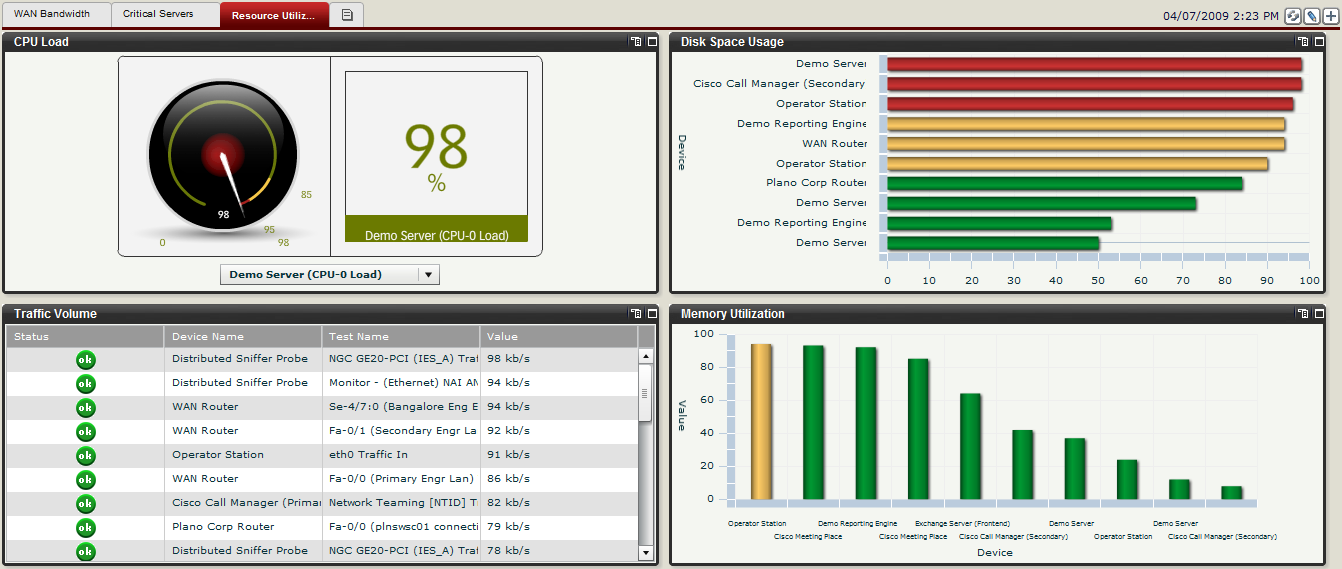Open the CPU Load panel options icon
The height and width of the screenshot is (569, 1342).
[x=636, y=42]
